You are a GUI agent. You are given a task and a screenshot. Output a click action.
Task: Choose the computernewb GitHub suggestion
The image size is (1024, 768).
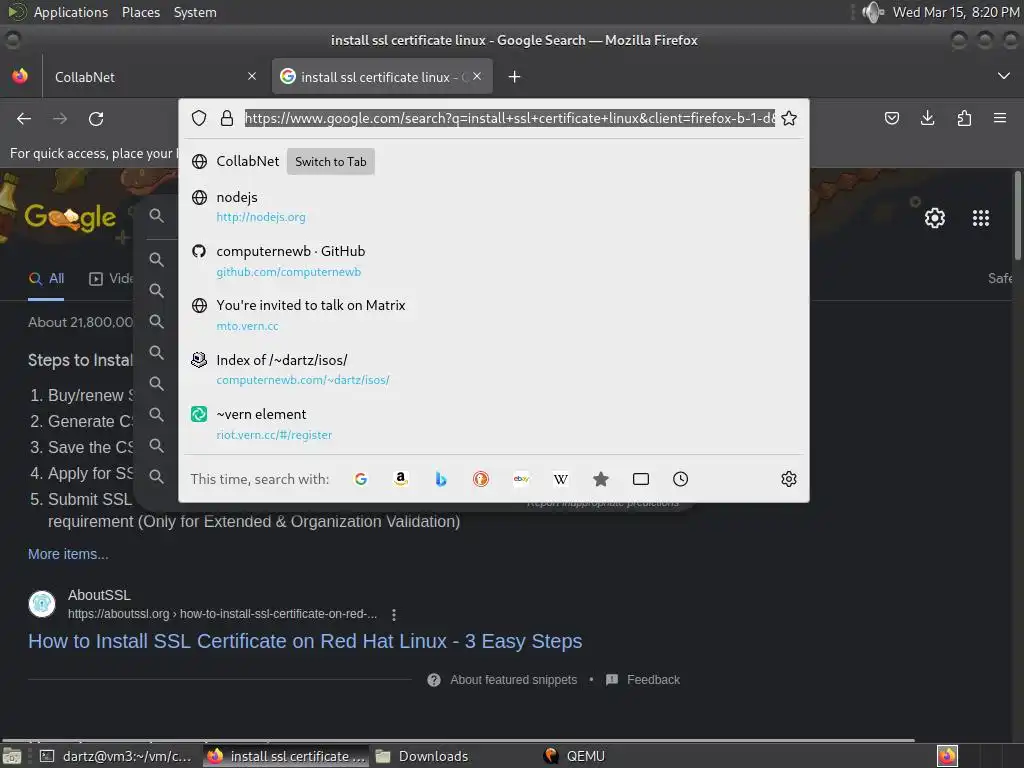tap(494, 261)
